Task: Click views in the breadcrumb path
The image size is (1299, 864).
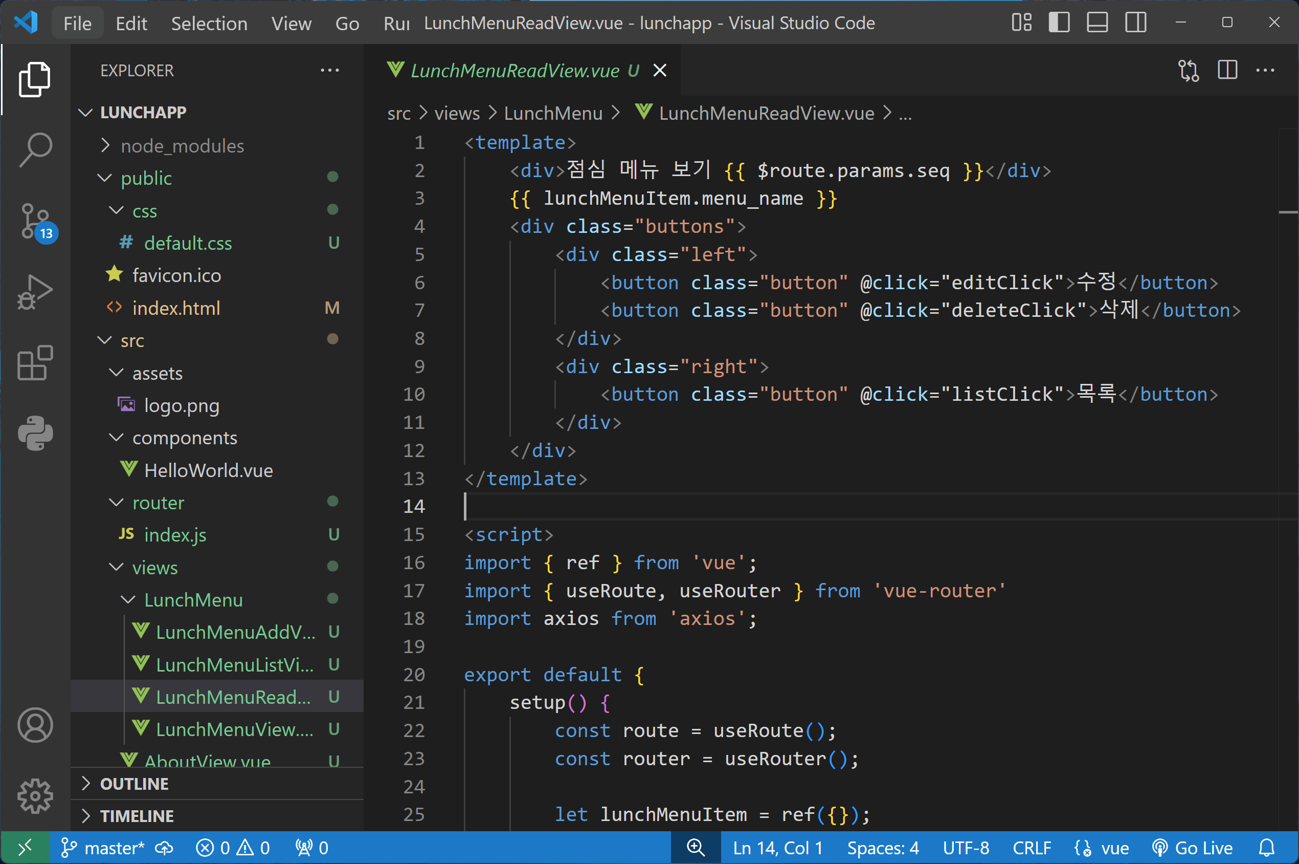Action: [457, 114]
